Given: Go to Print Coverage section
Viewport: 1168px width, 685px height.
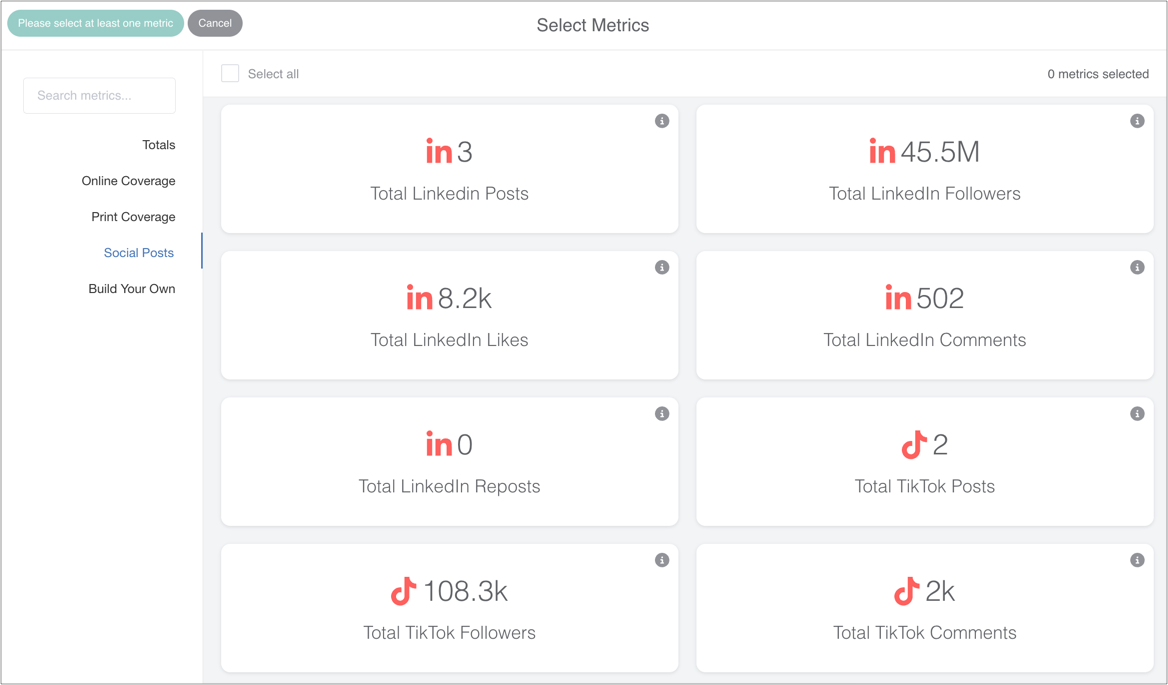Looking at the screenshot, I should [x=133, y=217].
